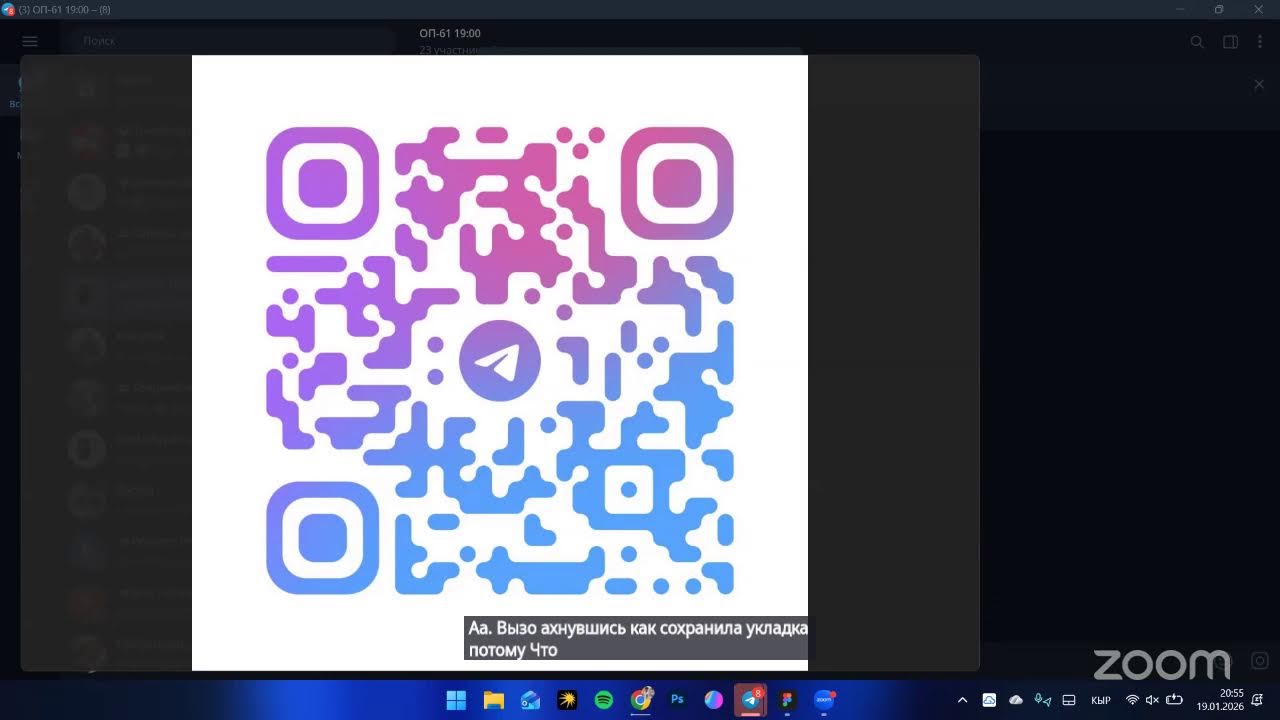Open the clock and date 20:55
1280x720 pixels.
1218,700
